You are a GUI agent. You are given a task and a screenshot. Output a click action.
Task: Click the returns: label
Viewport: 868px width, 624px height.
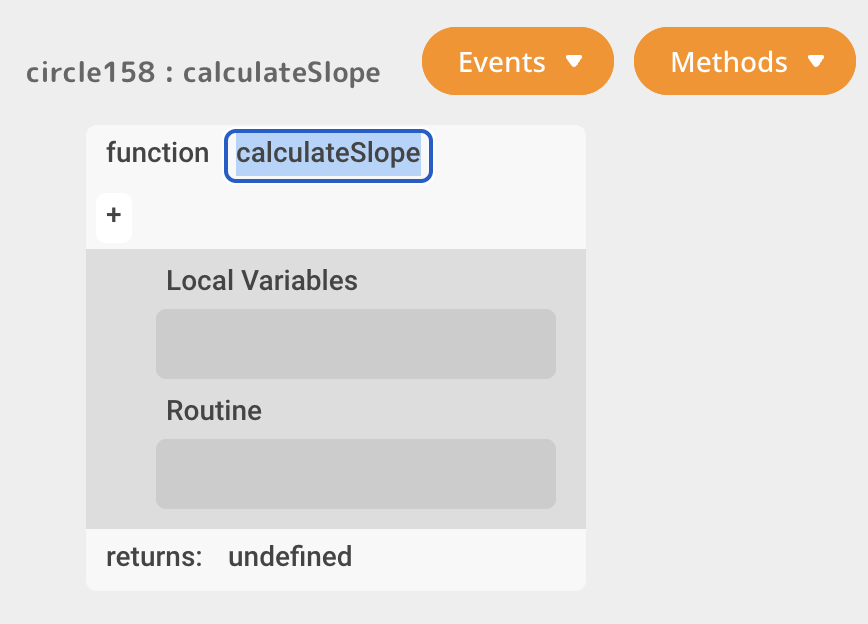tap(154, 557)
